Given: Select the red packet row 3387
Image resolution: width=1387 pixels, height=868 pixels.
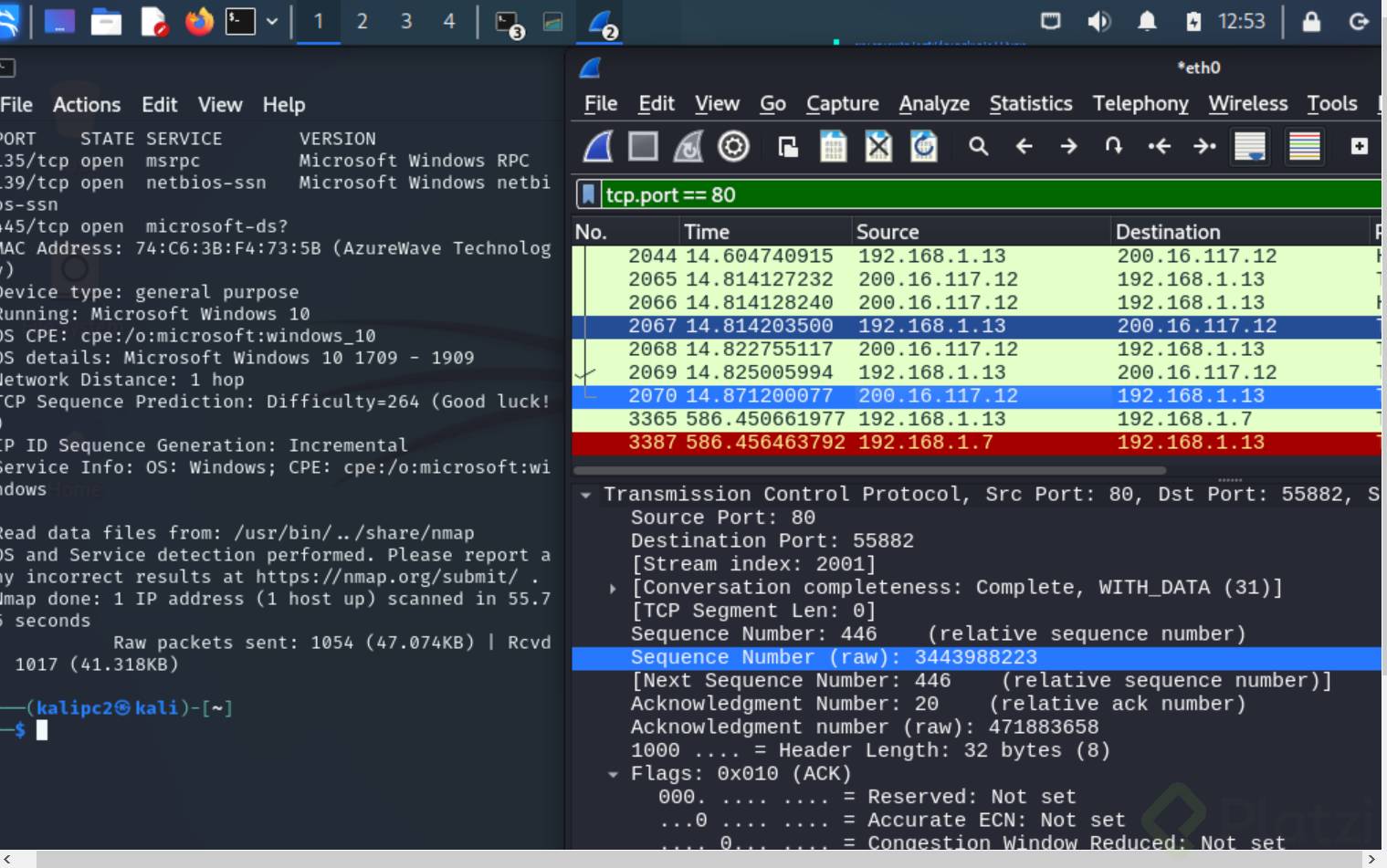Looking at the screenshot, I should [x=976, y=443].
